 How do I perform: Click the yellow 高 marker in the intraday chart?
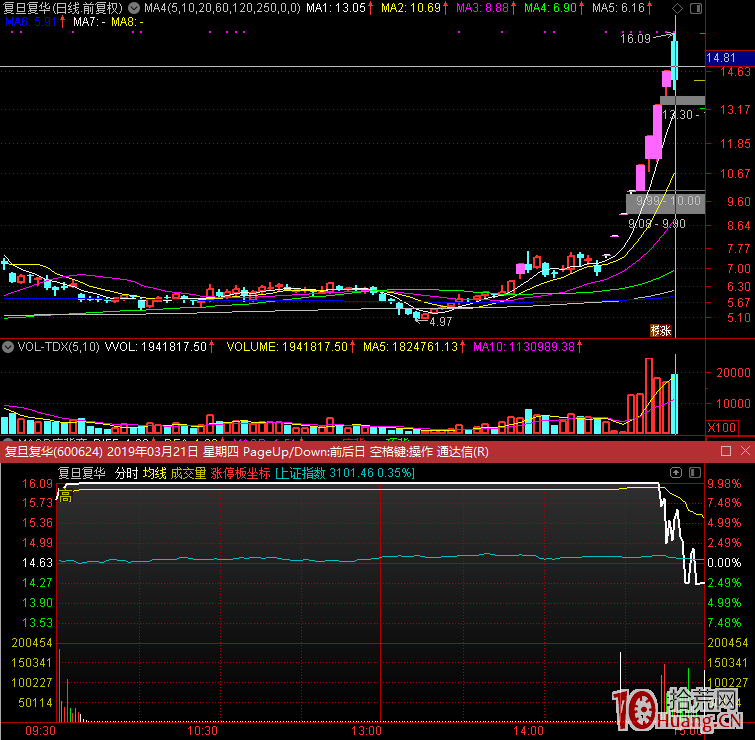[65, 496]
